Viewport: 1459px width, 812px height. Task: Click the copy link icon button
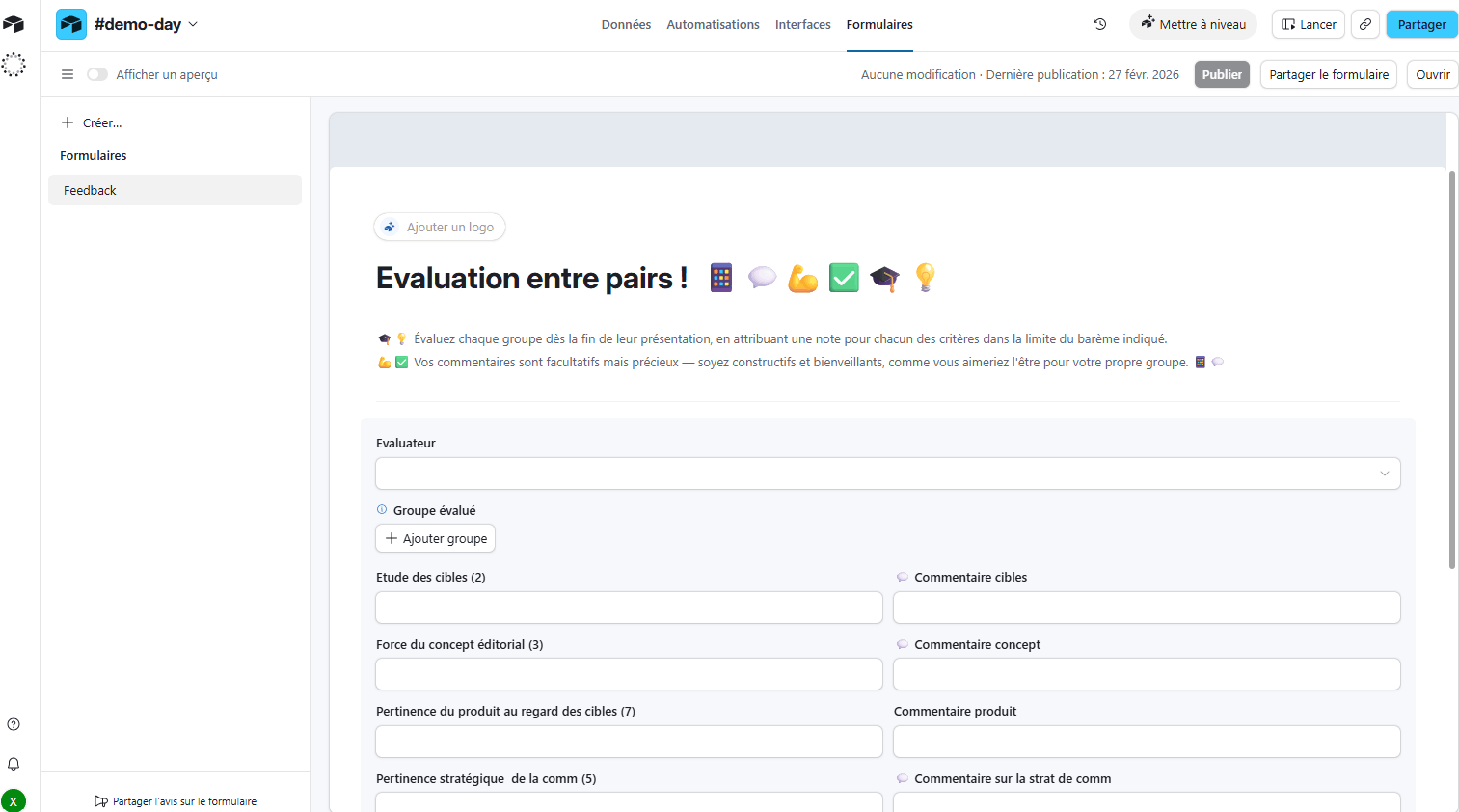[x=1364, y=24]
